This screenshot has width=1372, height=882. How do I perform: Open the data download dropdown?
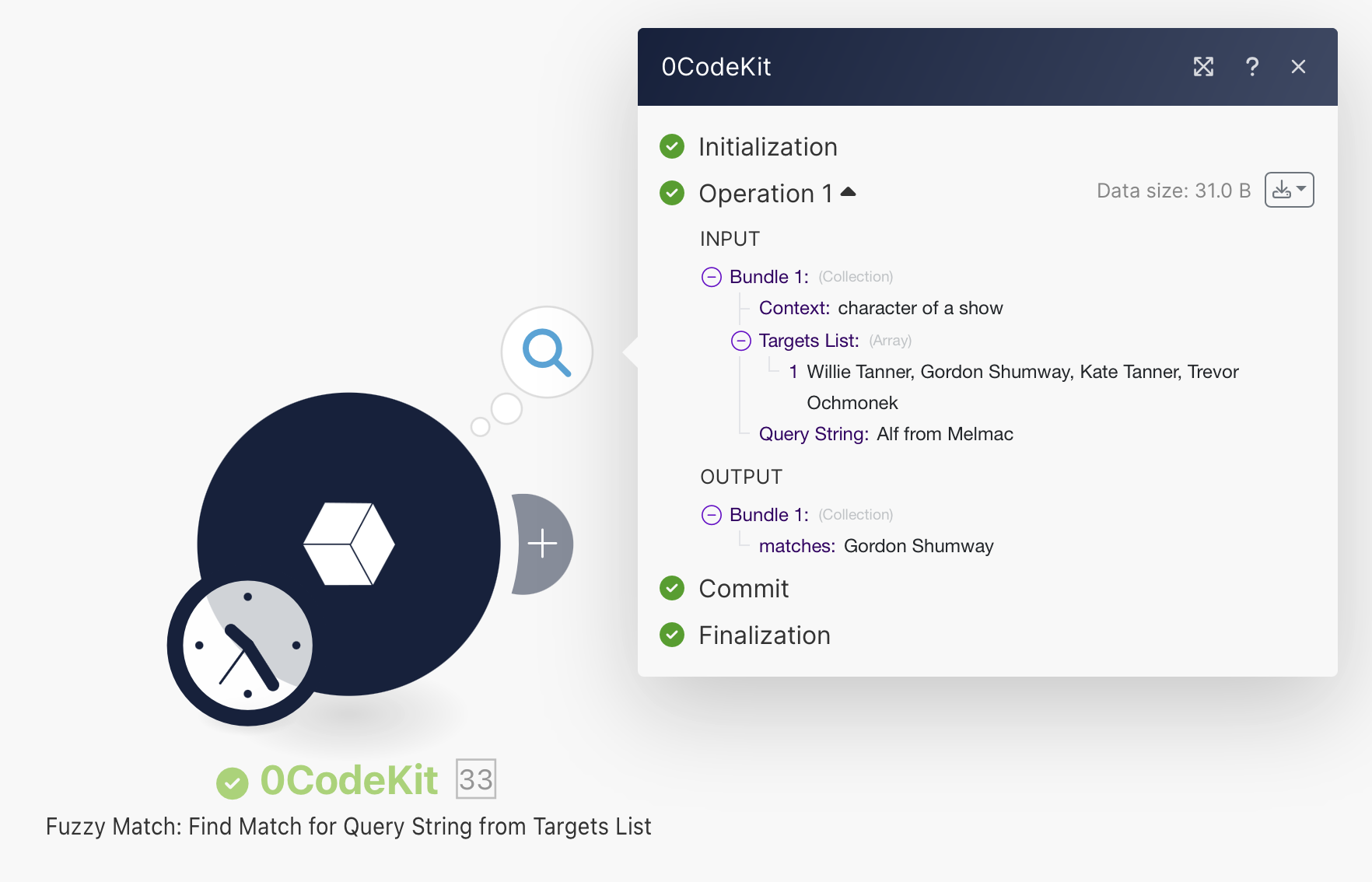(x=1289, y=190)
